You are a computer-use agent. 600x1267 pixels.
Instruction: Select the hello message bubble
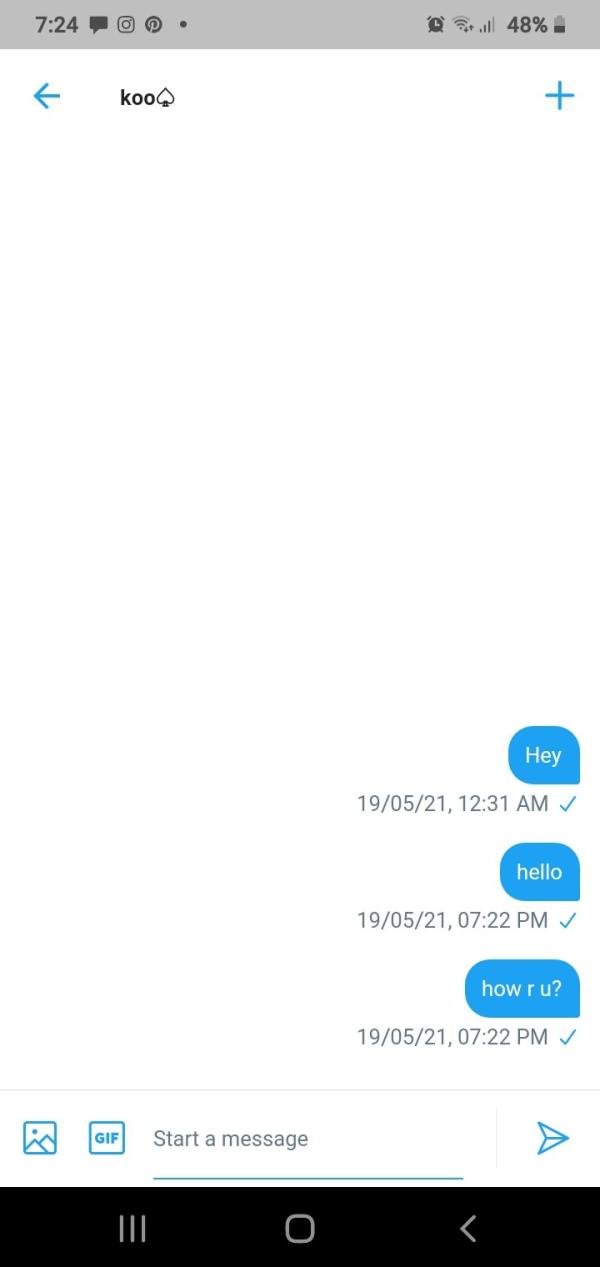coord(539,872)
